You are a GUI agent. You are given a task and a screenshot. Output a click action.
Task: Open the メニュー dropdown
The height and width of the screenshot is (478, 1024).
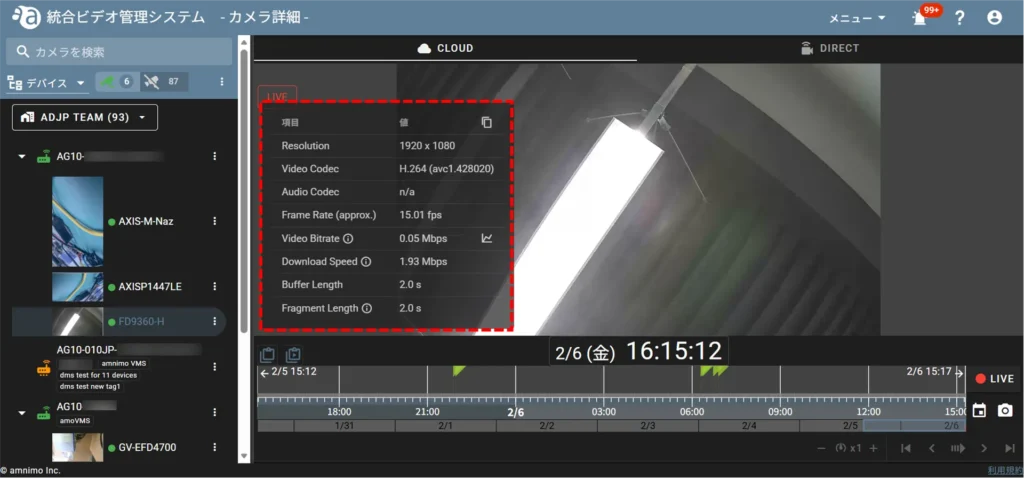[857, 18]
